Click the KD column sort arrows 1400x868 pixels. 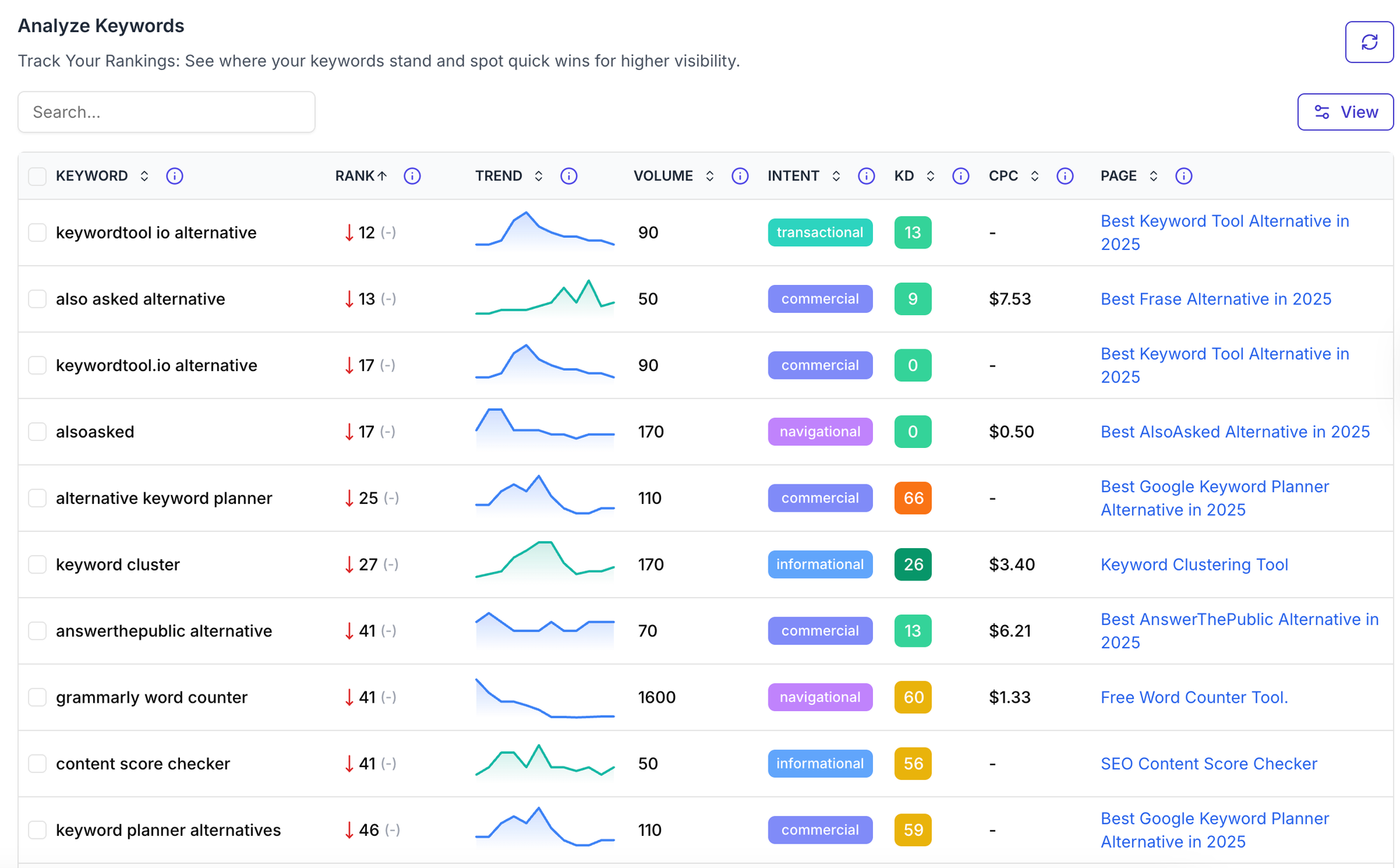930,176
